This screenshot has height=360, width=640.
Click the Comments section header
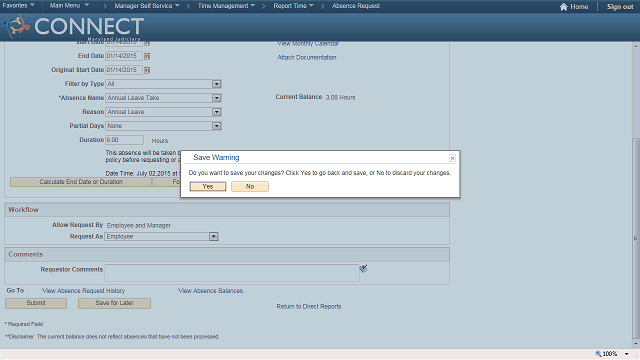[x=227, y=254]
